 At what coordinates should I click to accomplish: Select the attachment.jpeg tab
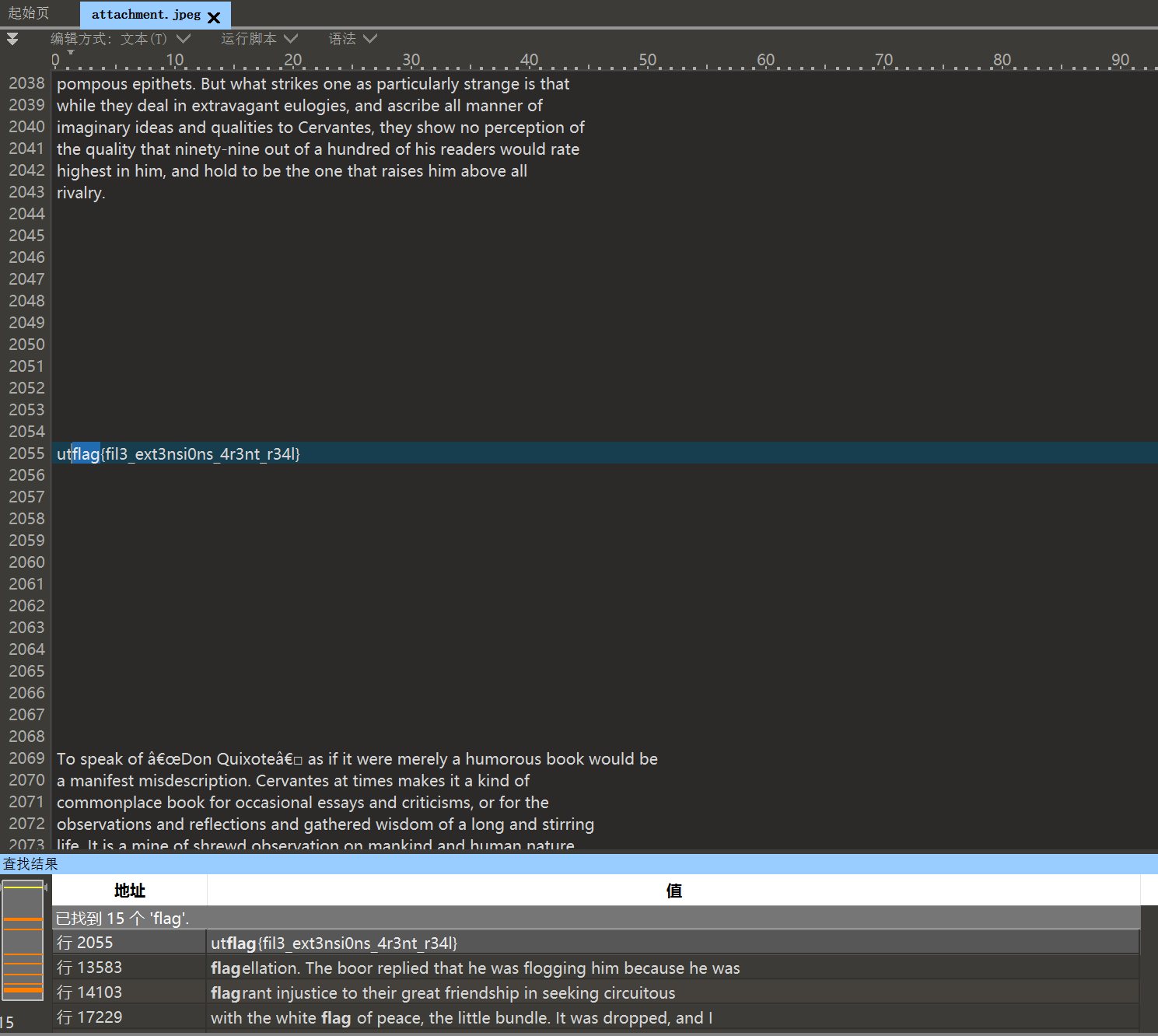[x=144, y=14]
